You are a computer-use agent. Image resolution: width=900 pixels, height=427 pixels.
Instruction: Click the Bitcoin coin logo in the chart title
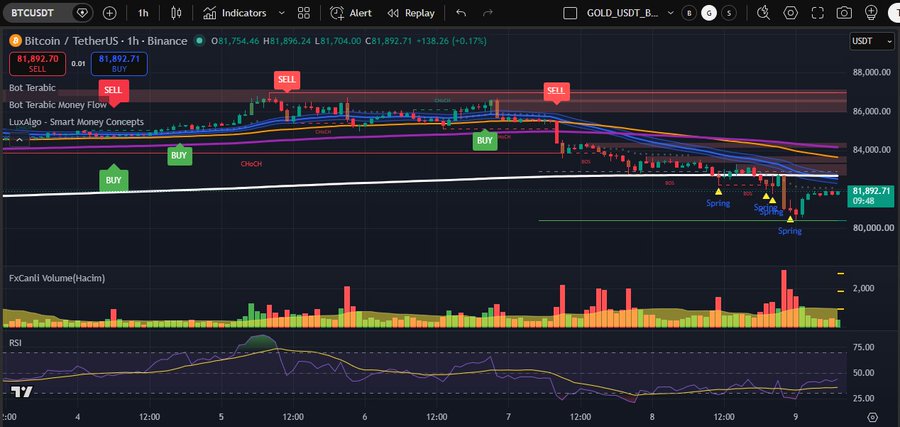click(15, 41)
